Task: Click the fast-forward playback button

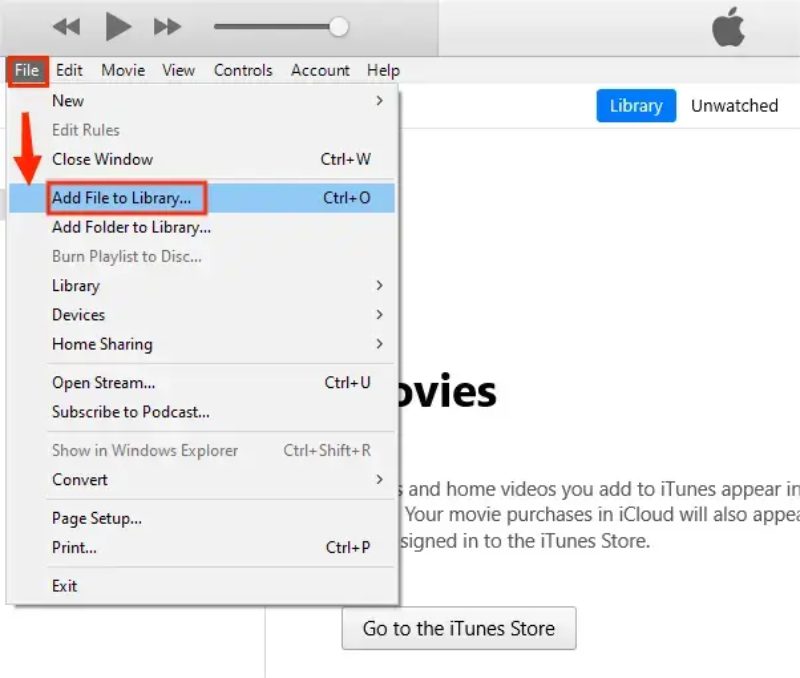Action: click(167, 27)
